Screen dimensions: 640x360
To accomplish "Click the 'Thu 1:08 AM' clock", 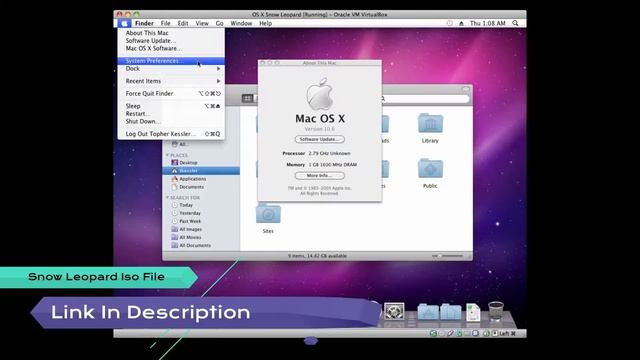I will pos(487,23).
